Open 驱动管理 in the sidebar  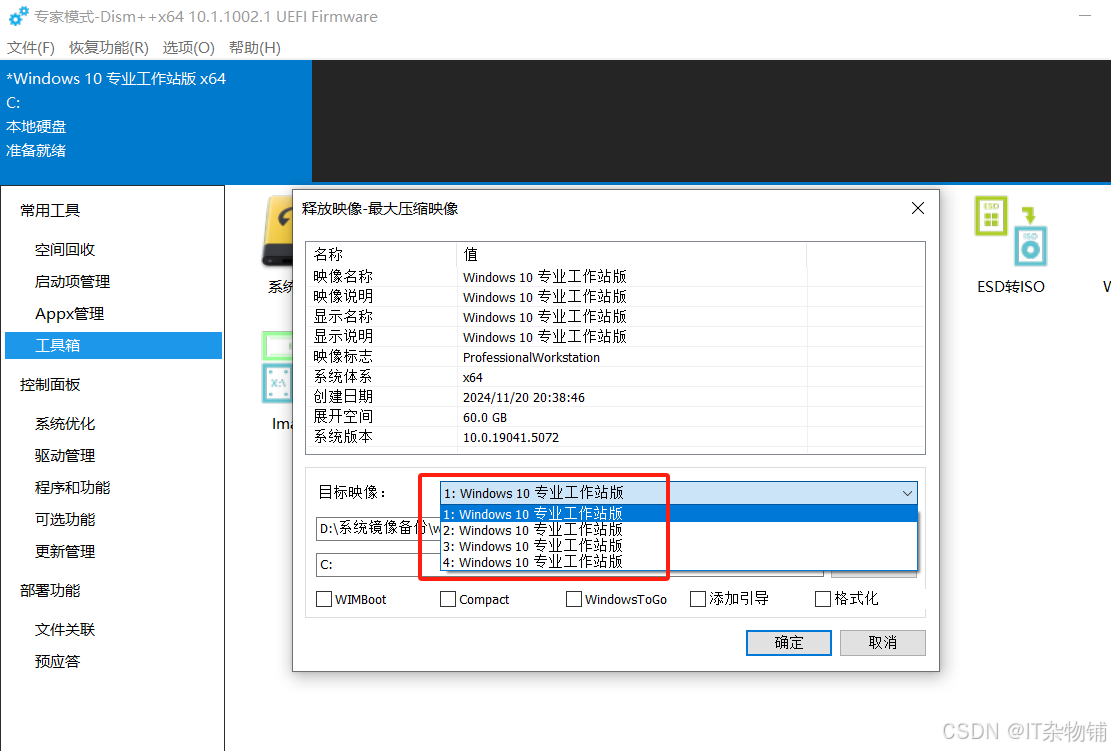click(x=64, y=456)
